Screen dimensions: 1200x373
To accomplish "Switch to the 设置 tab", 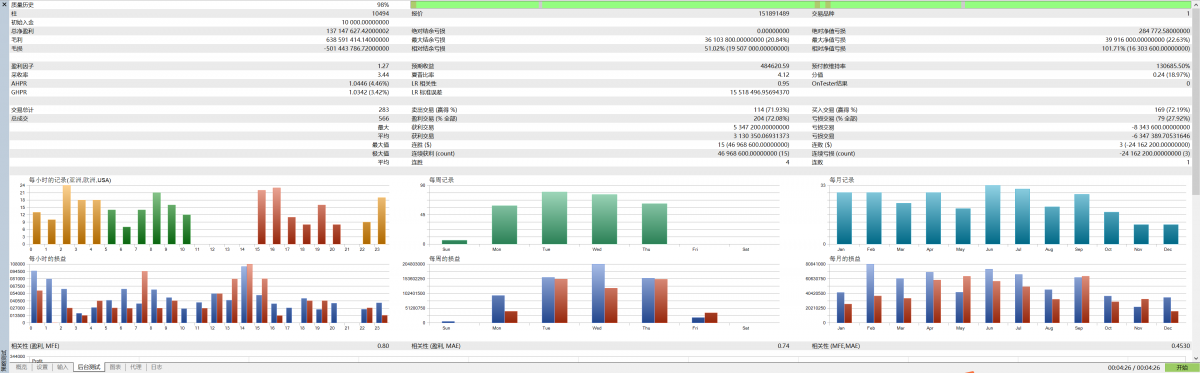I will coord(42,367).
